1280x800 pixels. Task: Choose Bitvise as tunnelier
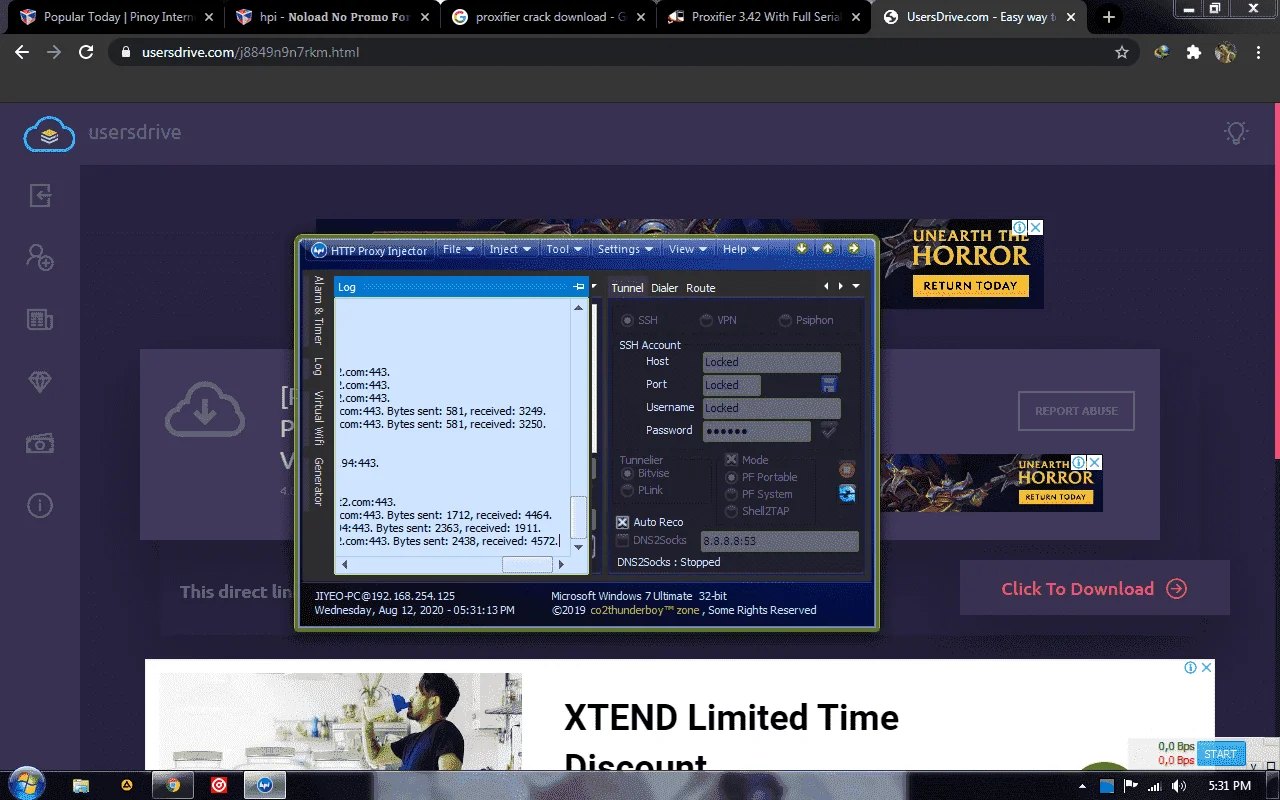point(627,473)
